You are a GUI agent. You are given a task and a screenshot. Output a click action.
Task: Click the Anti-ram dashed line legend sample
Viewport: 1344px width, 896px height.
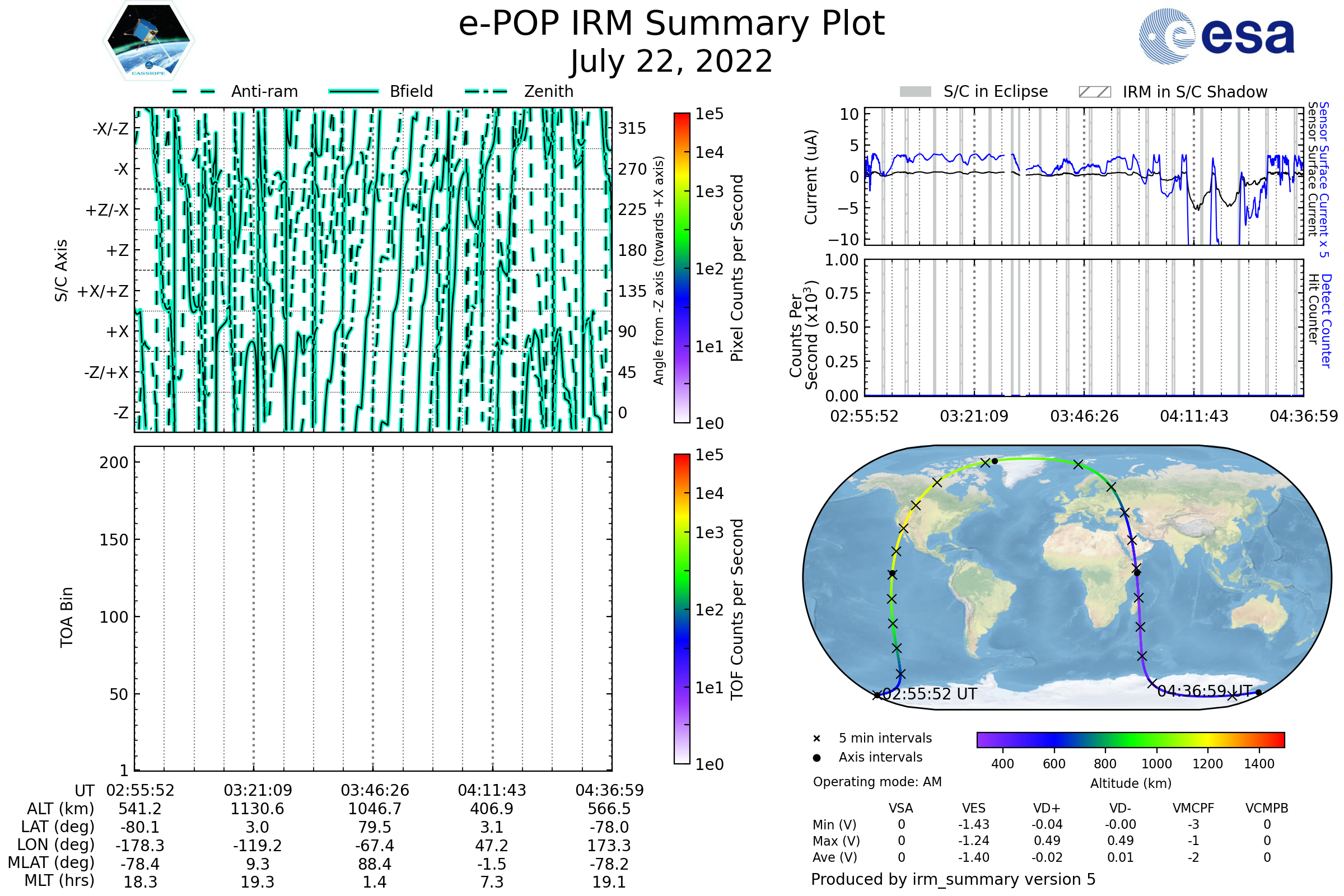[194, 91]
